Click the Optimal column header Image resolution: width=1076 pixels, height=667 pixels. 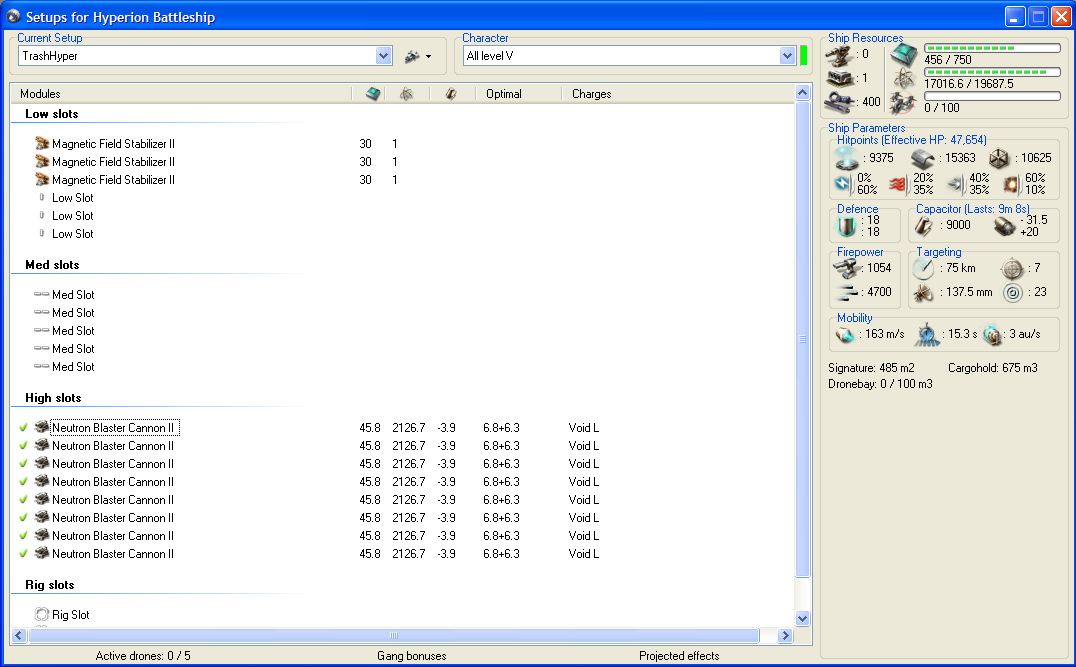pyautogui.click(x=504, y=93)
